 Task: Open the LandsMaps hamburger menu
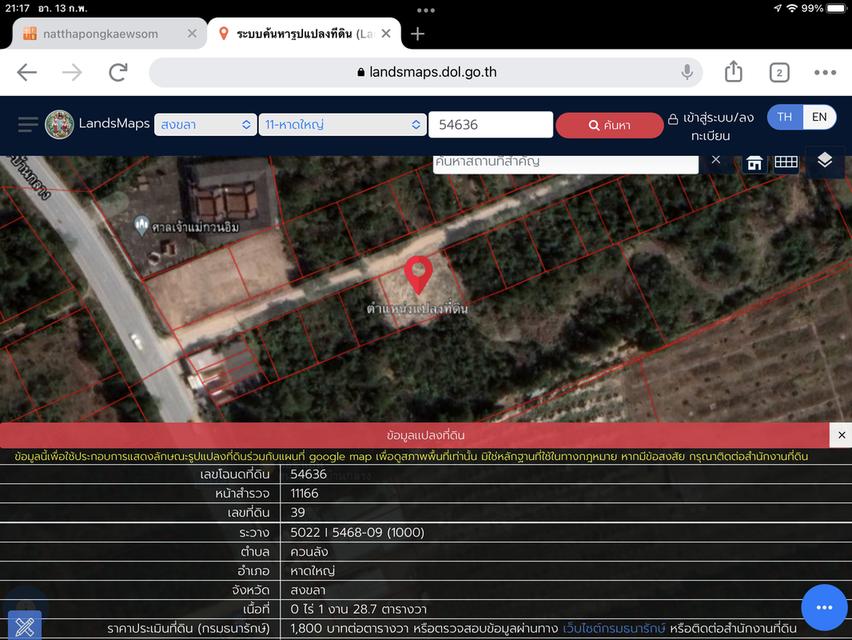click(x=27, y=124)
